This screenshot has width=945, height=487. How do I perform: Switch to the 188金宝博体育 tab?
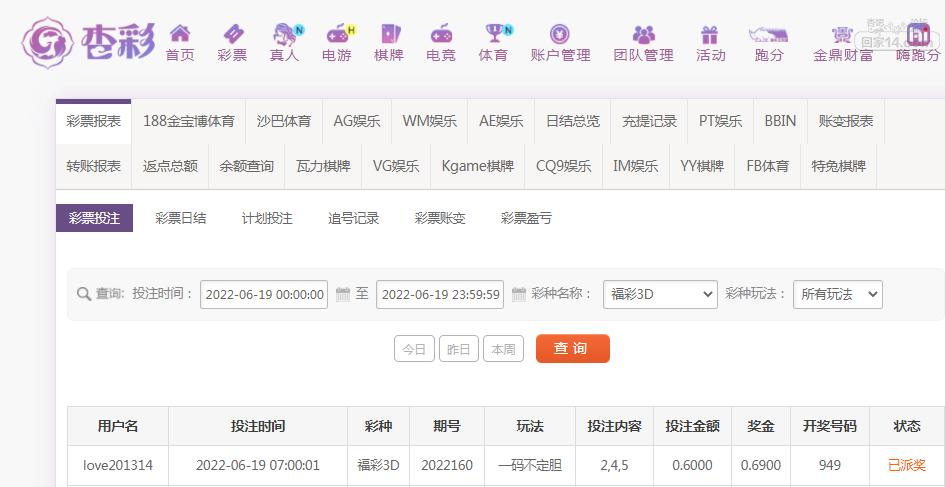tap(189, 121)
